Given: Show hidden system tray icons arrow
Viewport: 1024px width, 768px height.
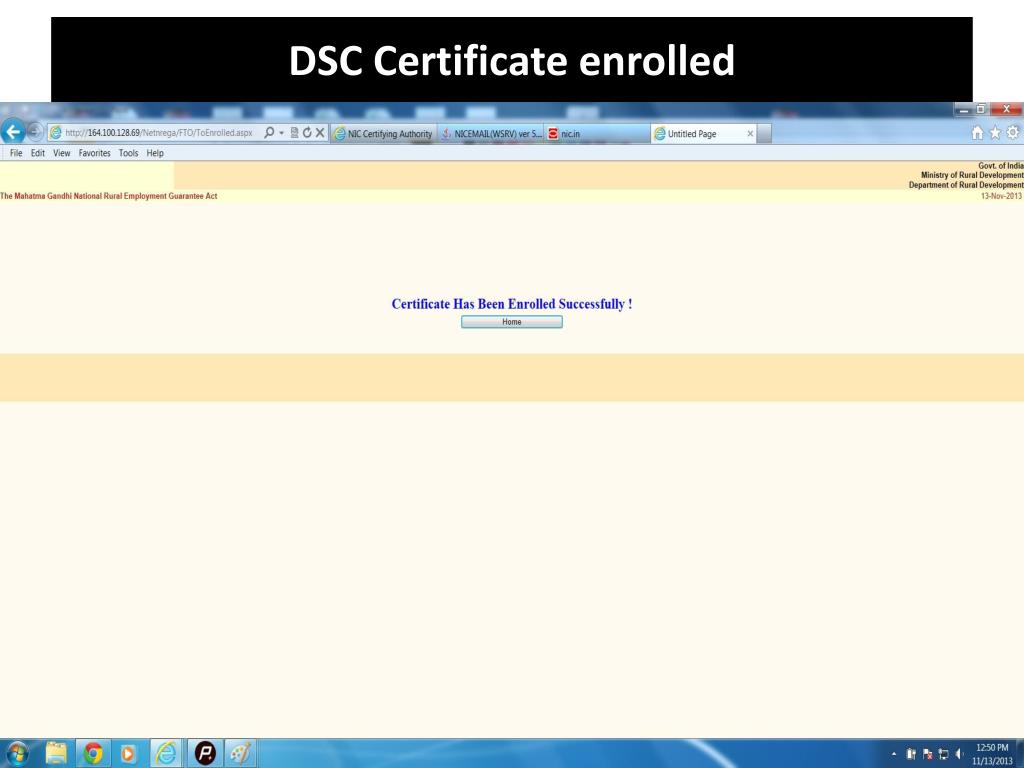Looking at the screenshot, I should tap(894, 754).
